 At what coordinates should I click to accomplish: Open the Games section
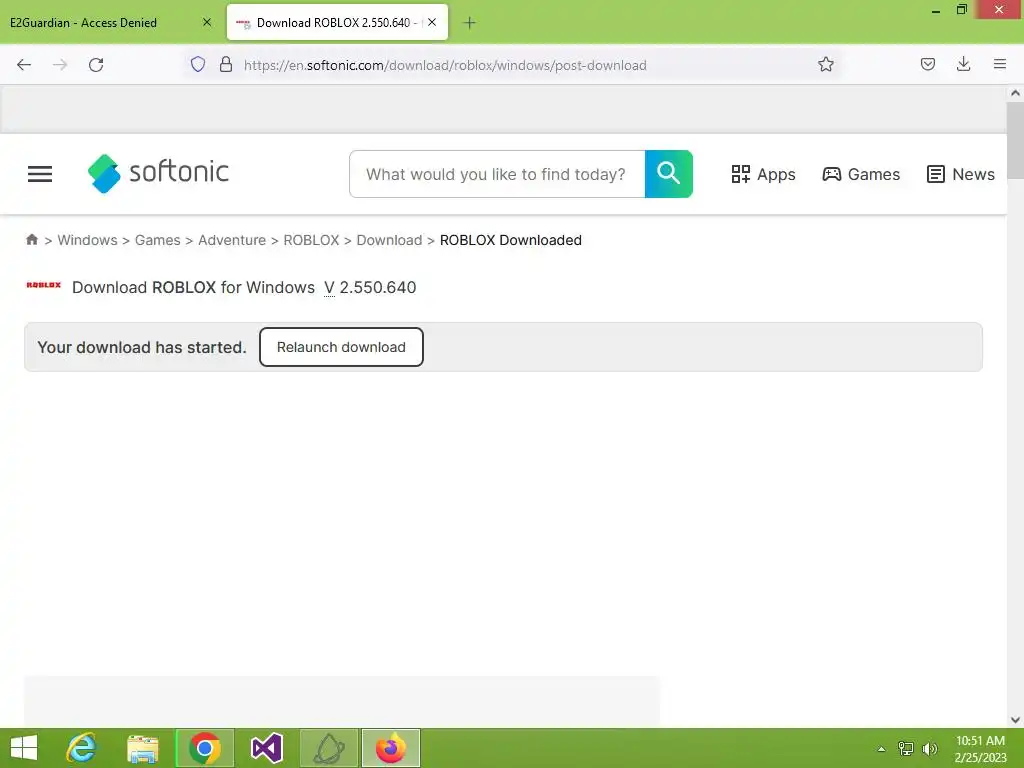pos(861,174)
